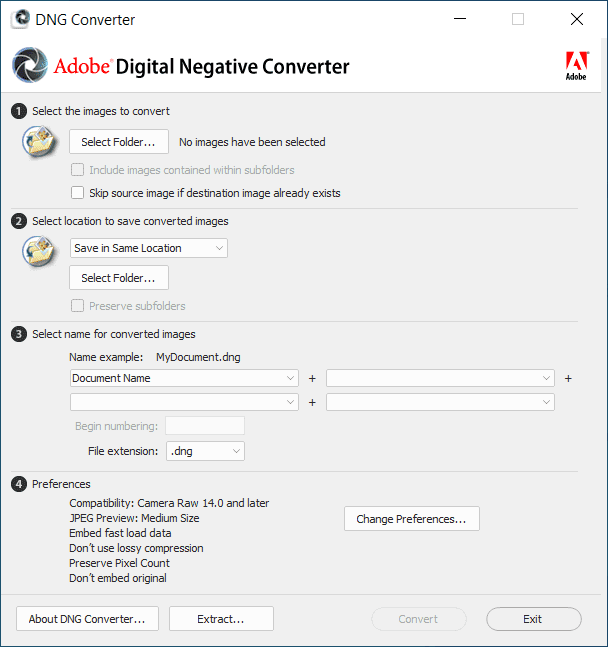Click the Begin numbering input field

coord(205,426)
